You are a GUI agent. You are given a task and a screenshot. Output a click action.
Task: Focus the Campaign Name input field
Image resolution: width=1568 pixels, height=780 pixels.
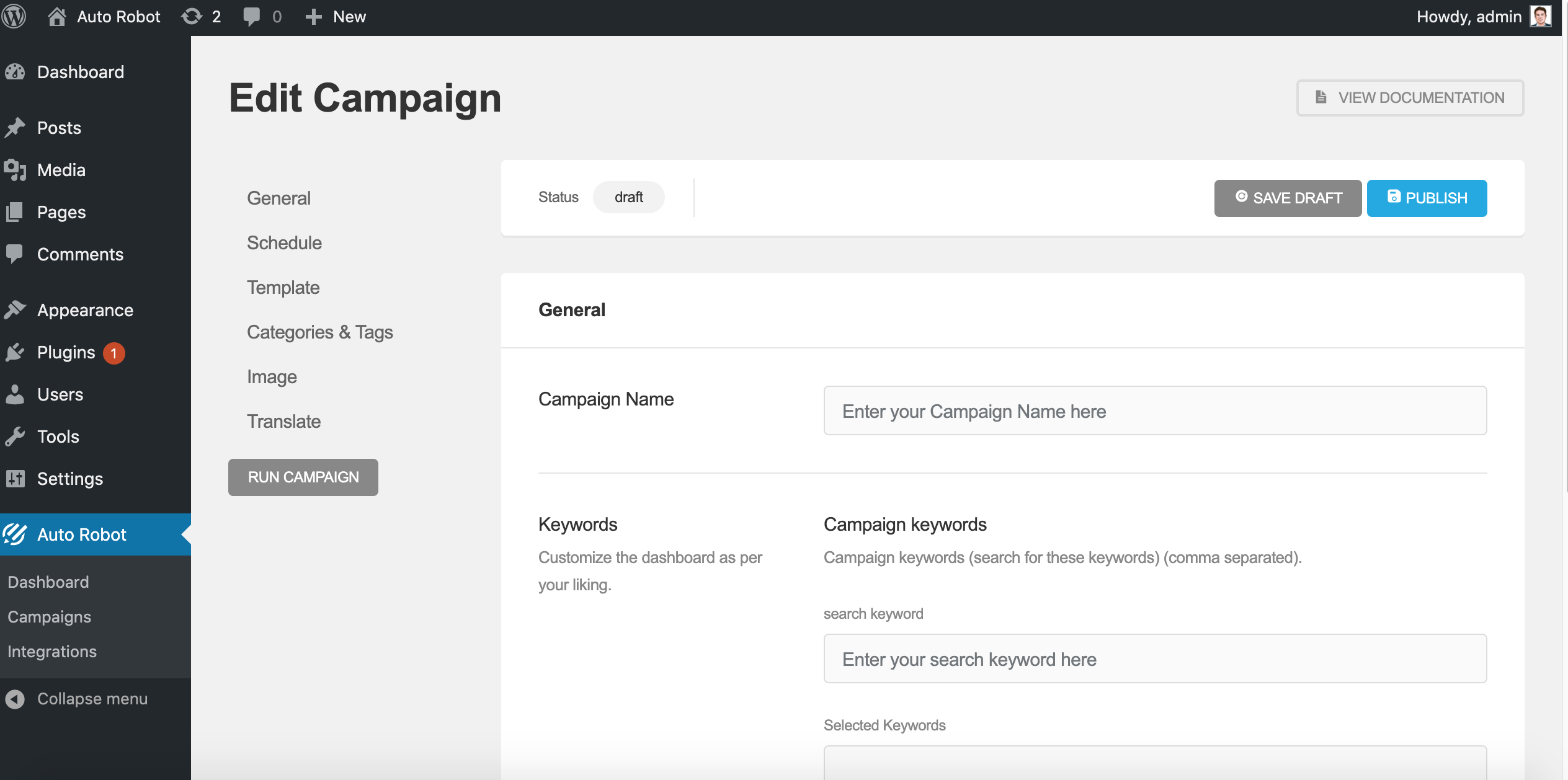click(x=1155, y=411)
